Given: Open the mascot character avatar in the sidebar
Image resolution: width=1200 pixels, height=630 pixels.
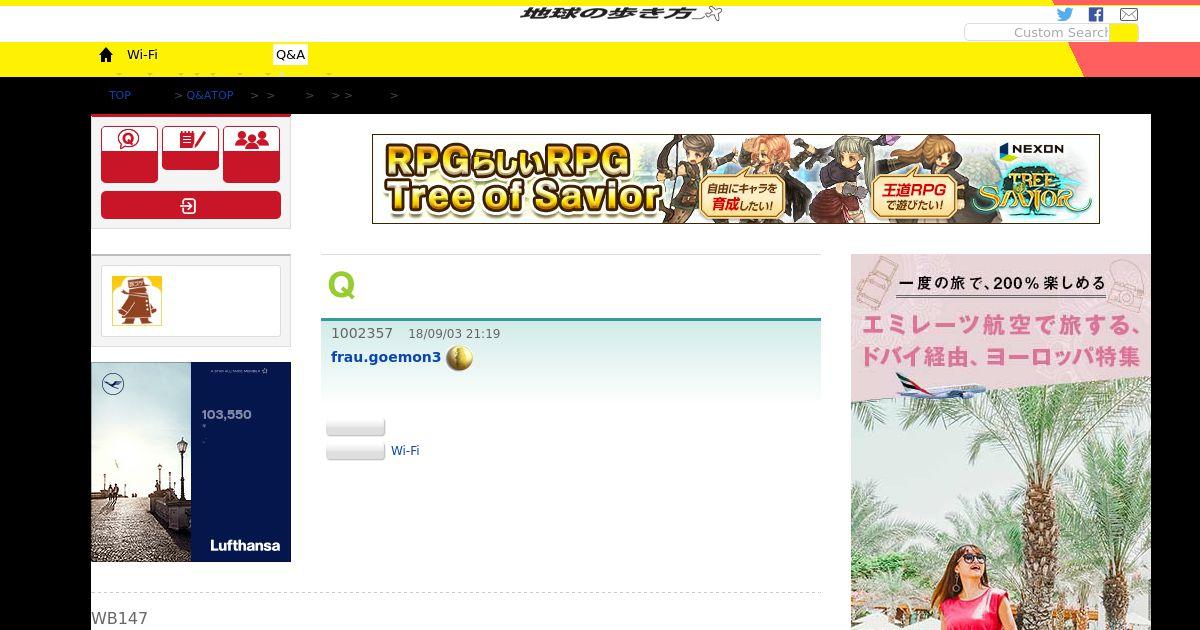Looking at the screenshot, I should click(x=137, y=301).
